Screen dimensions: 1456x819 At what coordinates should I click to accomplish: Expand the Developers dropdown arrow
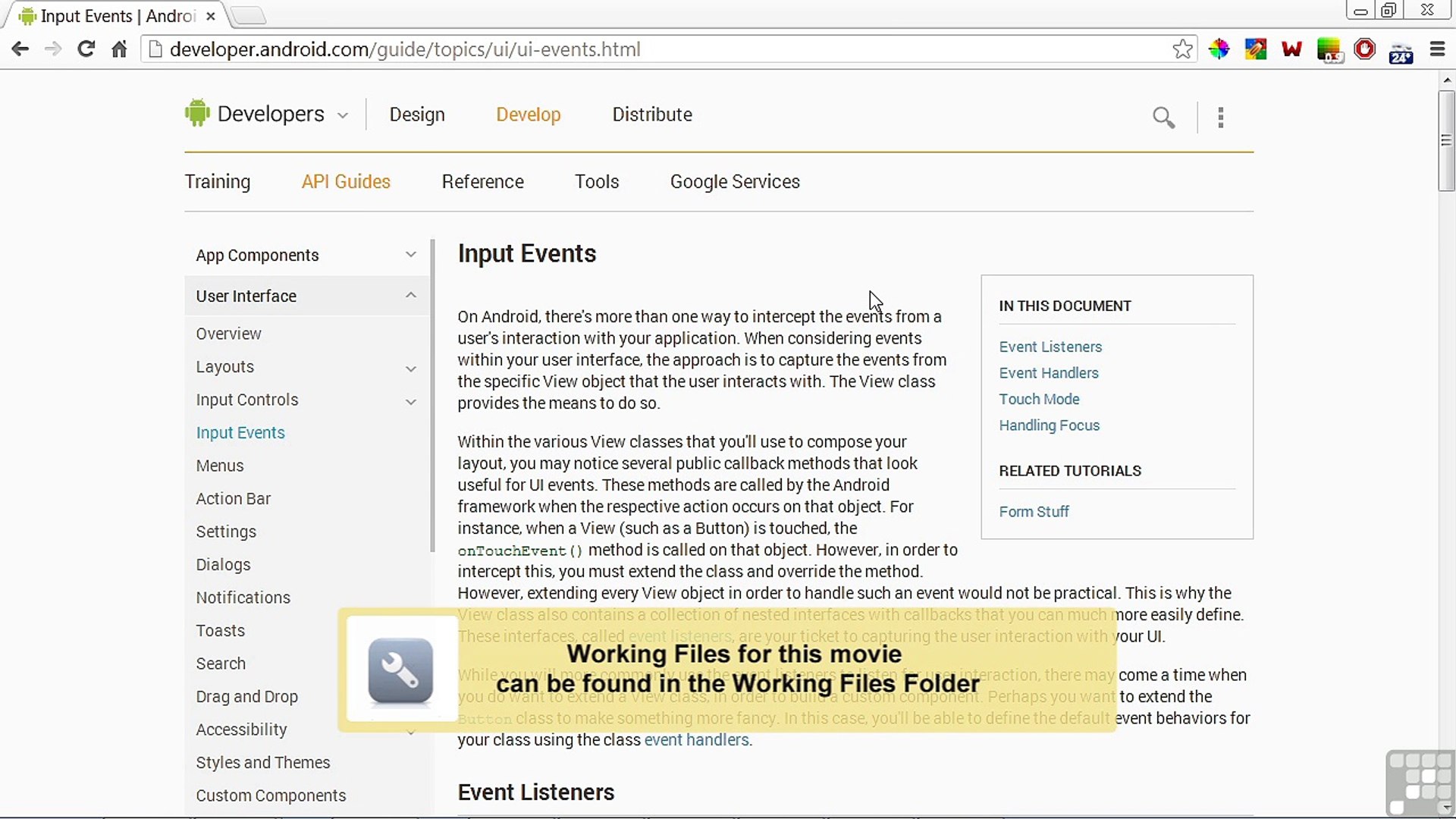(343, 115)
